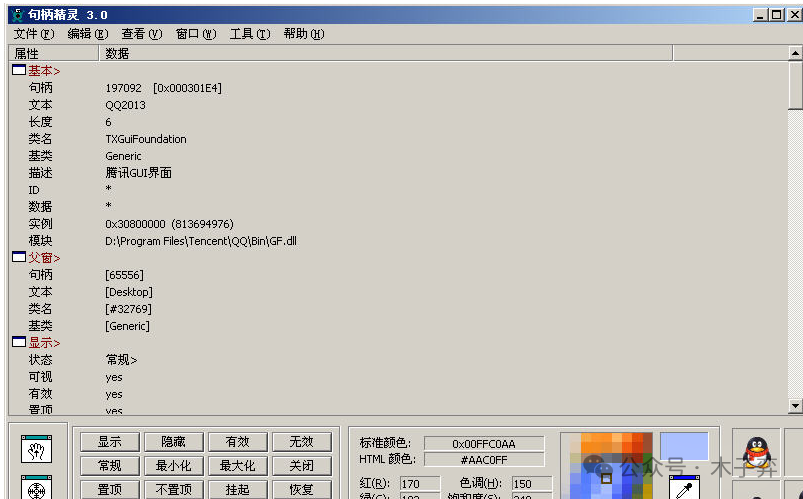803x499 pixels.
Task: Maximize the 句柄精灵 3.0 window
Action: tap(776, 15)
